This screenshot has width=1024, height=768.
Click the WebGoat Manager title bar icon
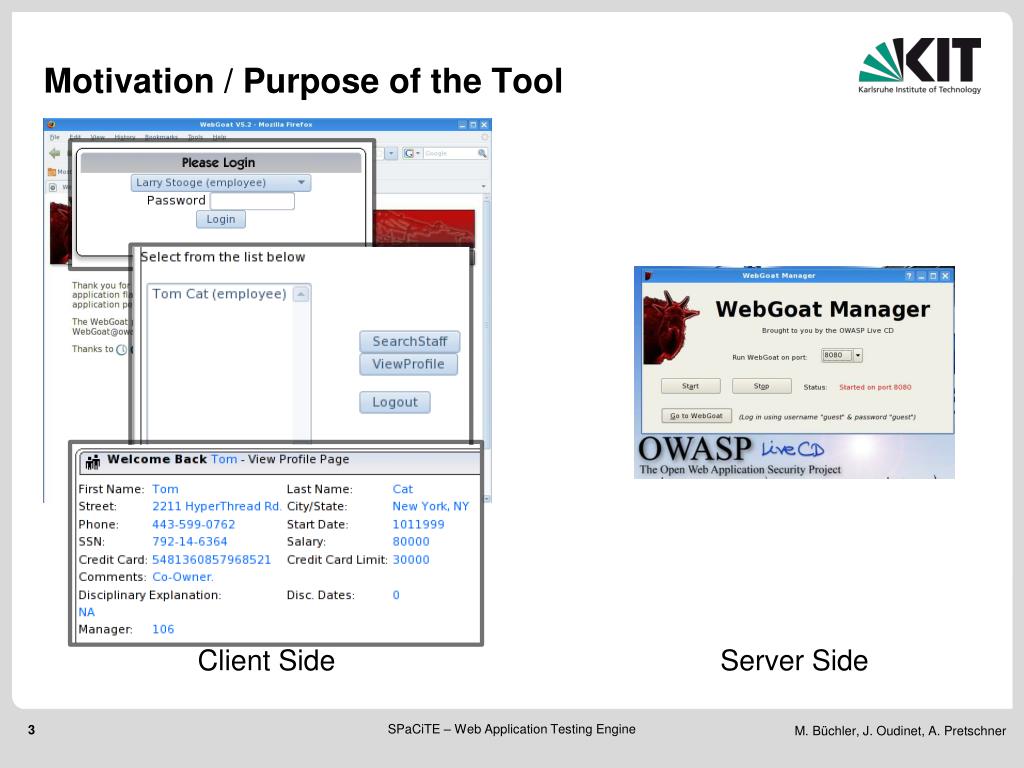[x=648, y=276]
